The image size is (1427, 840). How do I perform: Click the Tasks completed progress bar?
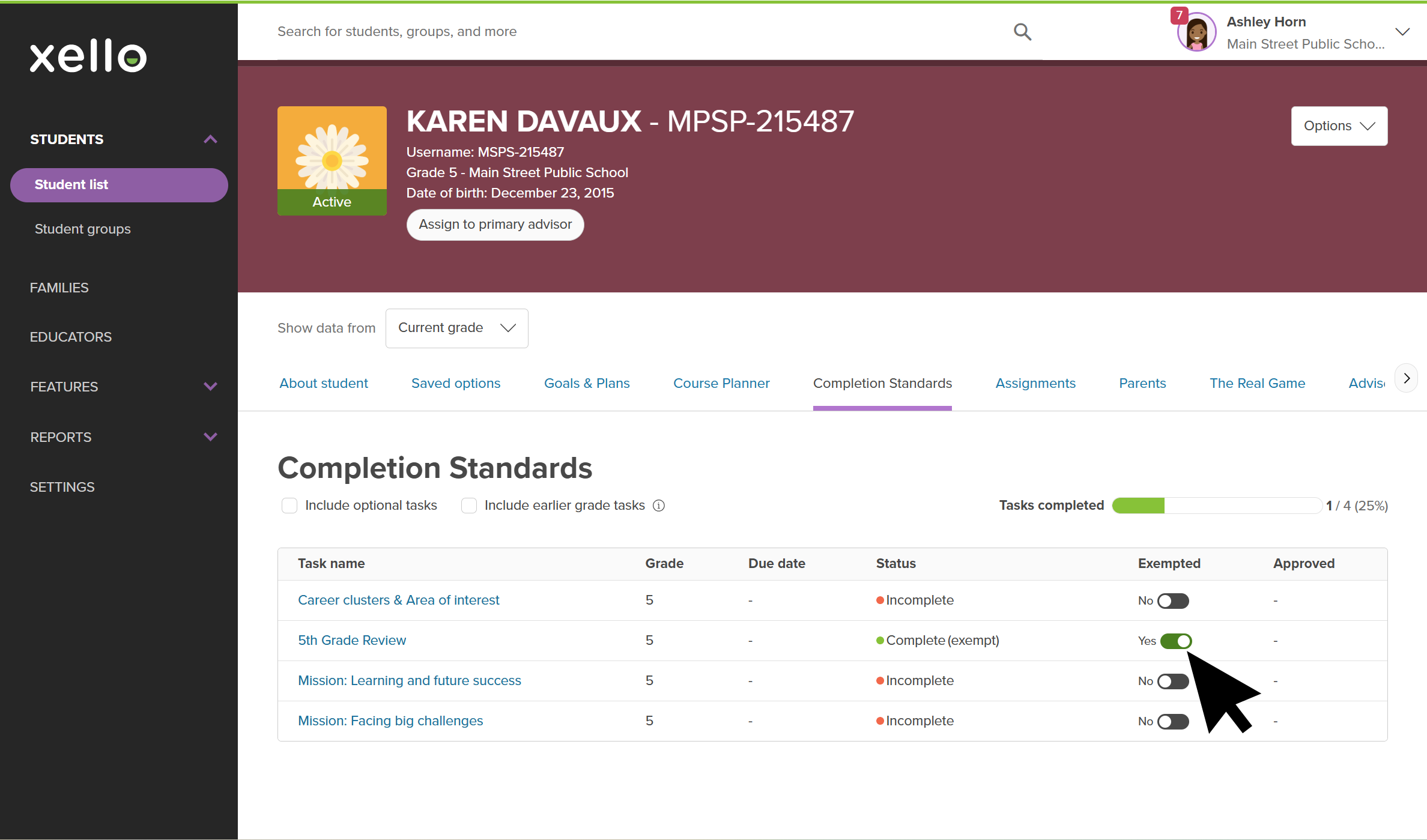click(1216, 506)
